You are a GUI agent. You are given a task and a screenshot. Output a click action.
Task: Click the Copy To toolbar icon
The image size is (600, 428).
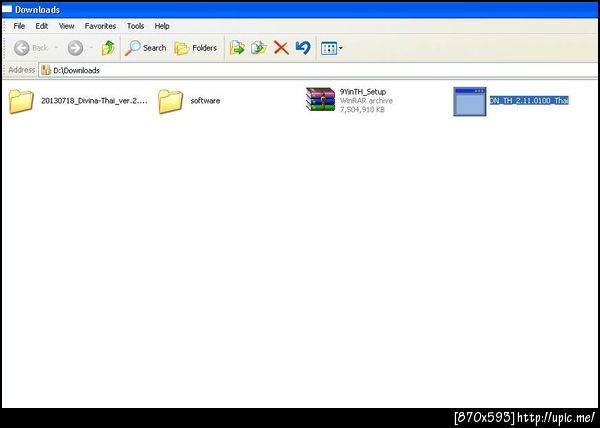[259, 48]
